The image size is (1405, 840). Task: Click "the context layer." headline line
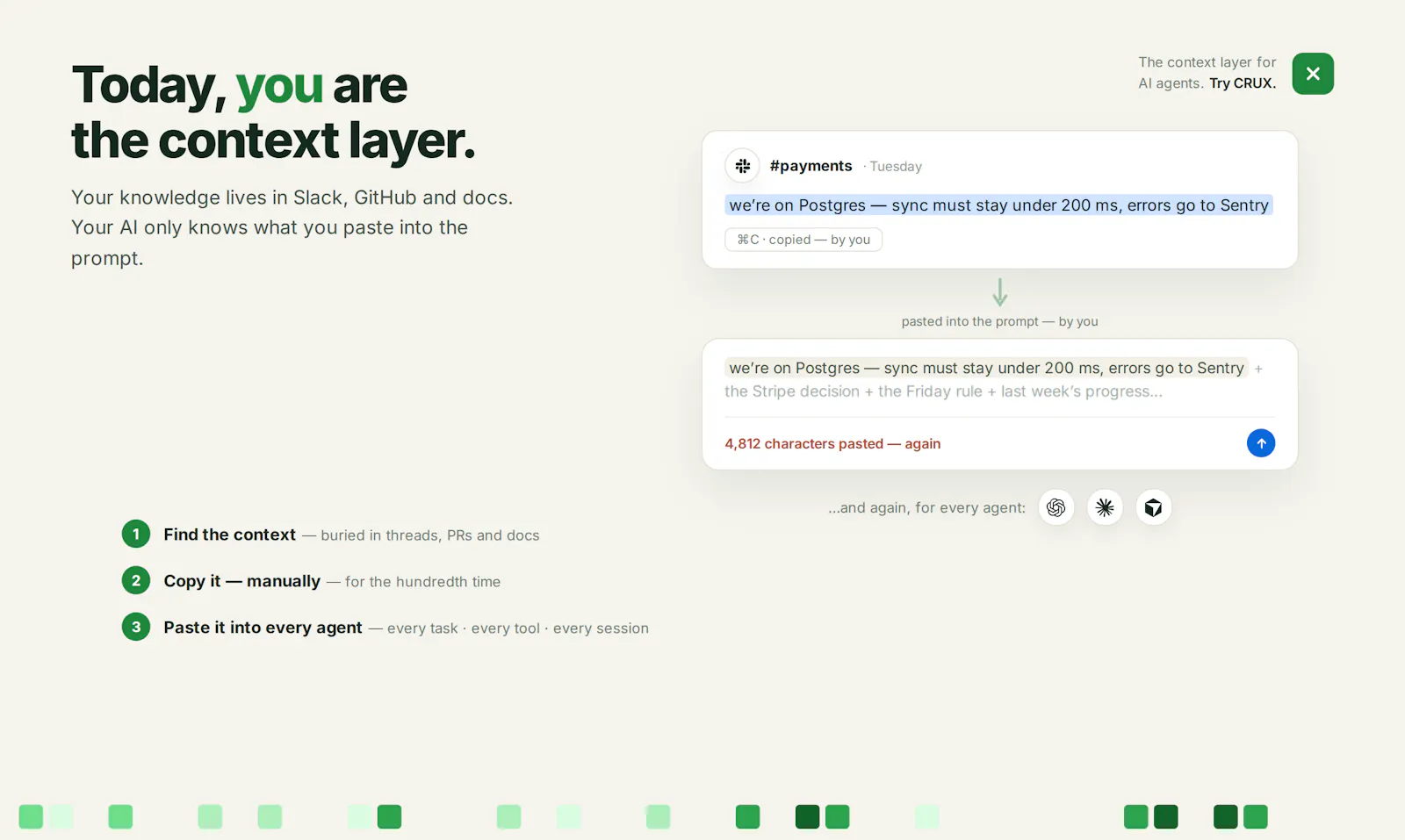[273, 140]
